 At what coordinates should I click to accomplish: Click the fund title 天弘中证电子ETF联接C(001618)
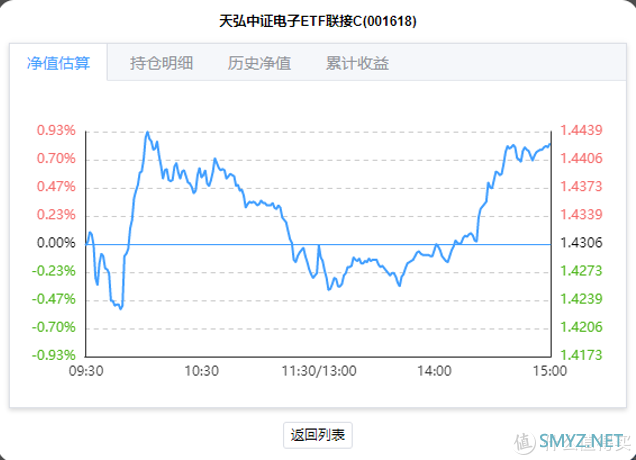[x=318, y=21]
